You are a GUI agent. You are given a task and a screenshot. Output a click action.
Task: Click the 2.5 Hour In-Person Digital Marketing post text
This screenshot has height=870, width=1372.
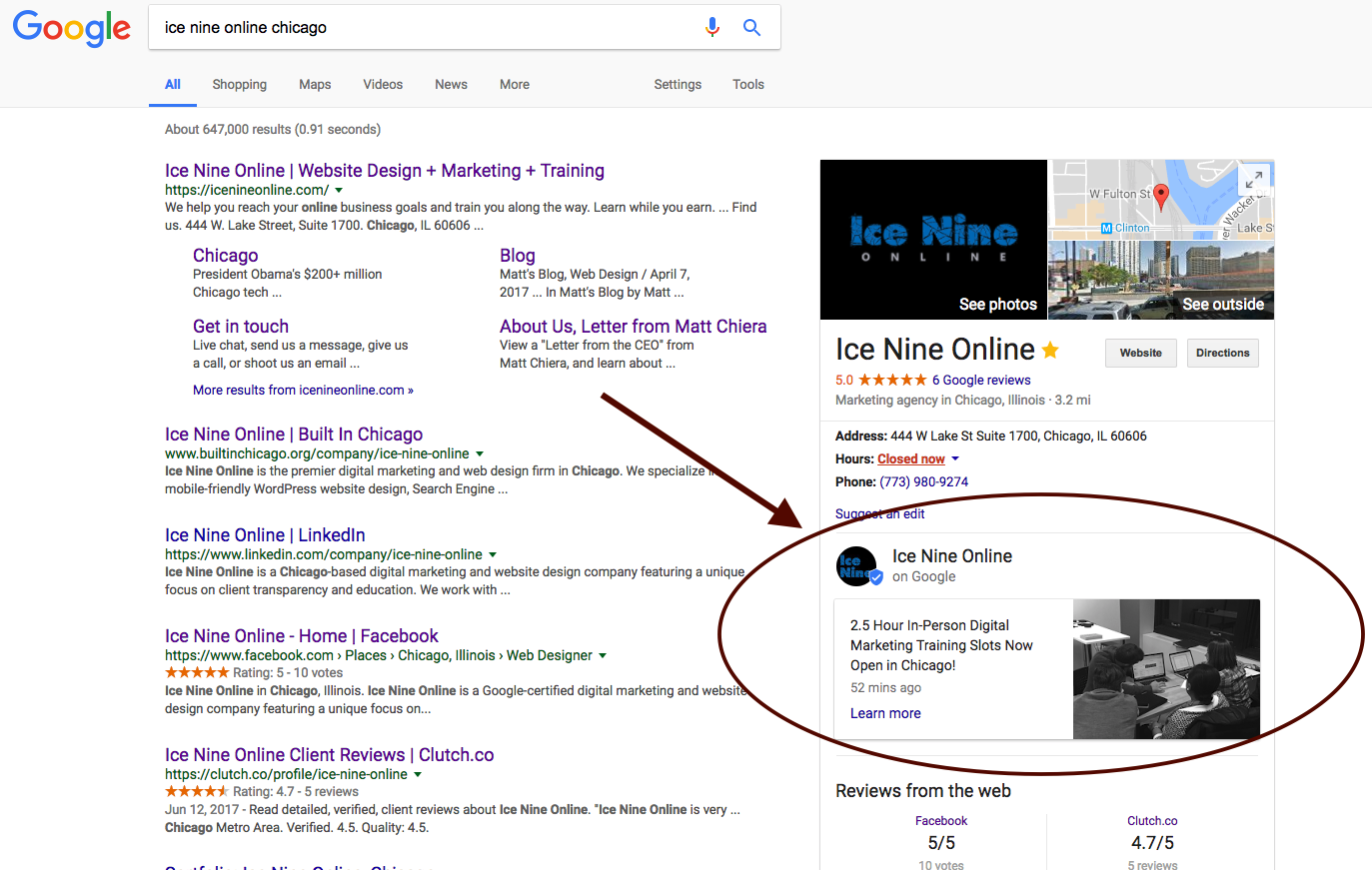tap(941, 645)
